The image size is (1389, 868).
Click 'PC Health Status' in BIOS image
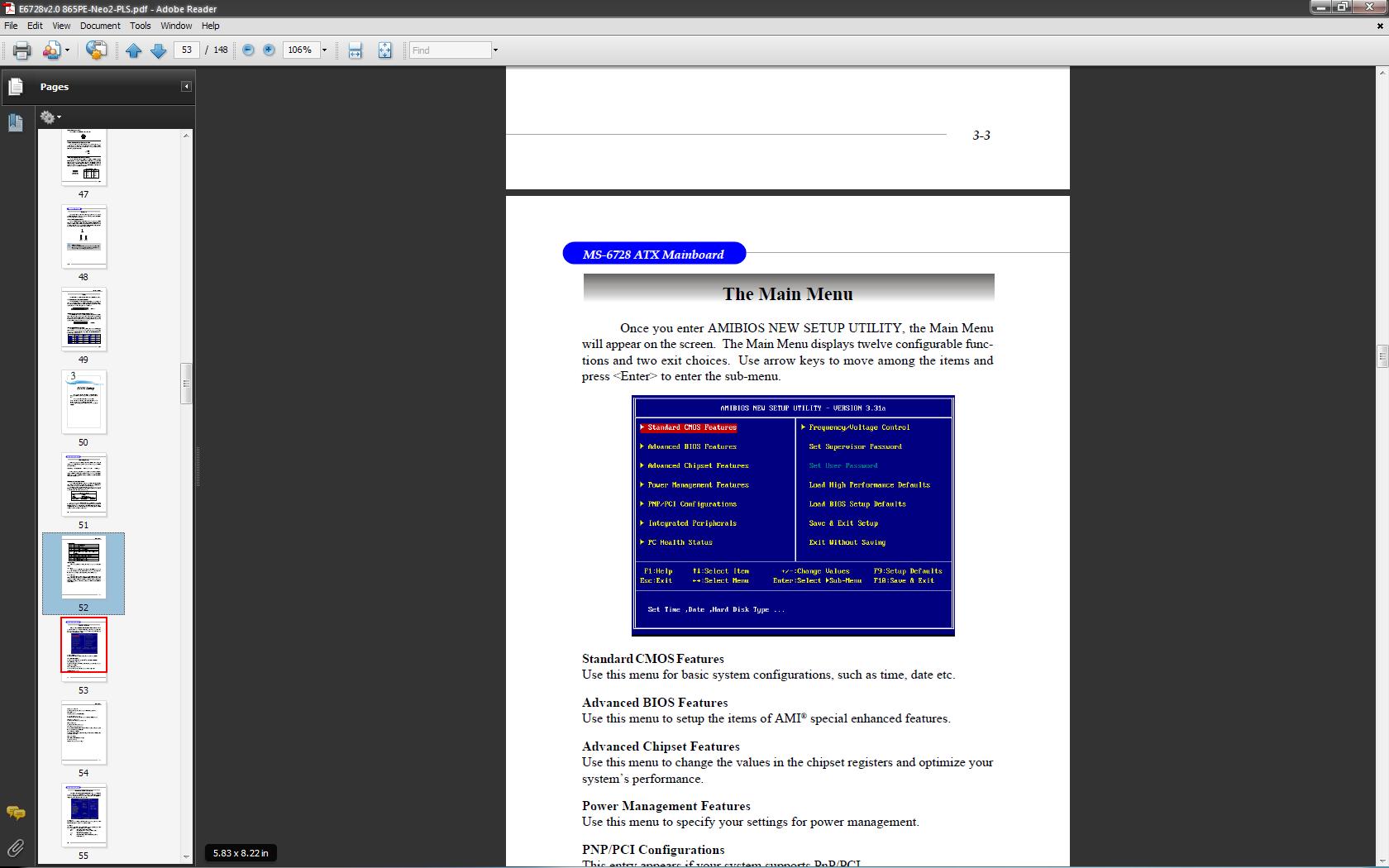[x=680, y=542]
